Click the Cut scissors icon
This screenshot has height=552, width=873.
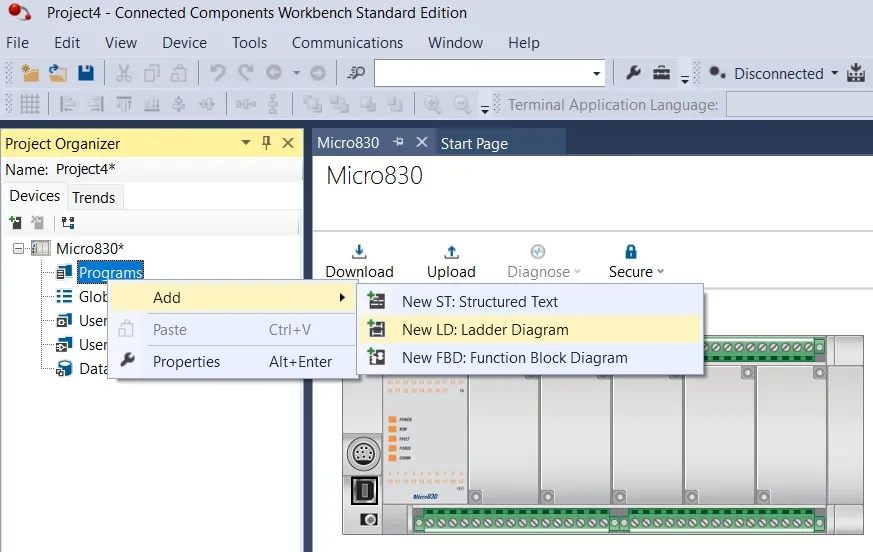124,73
